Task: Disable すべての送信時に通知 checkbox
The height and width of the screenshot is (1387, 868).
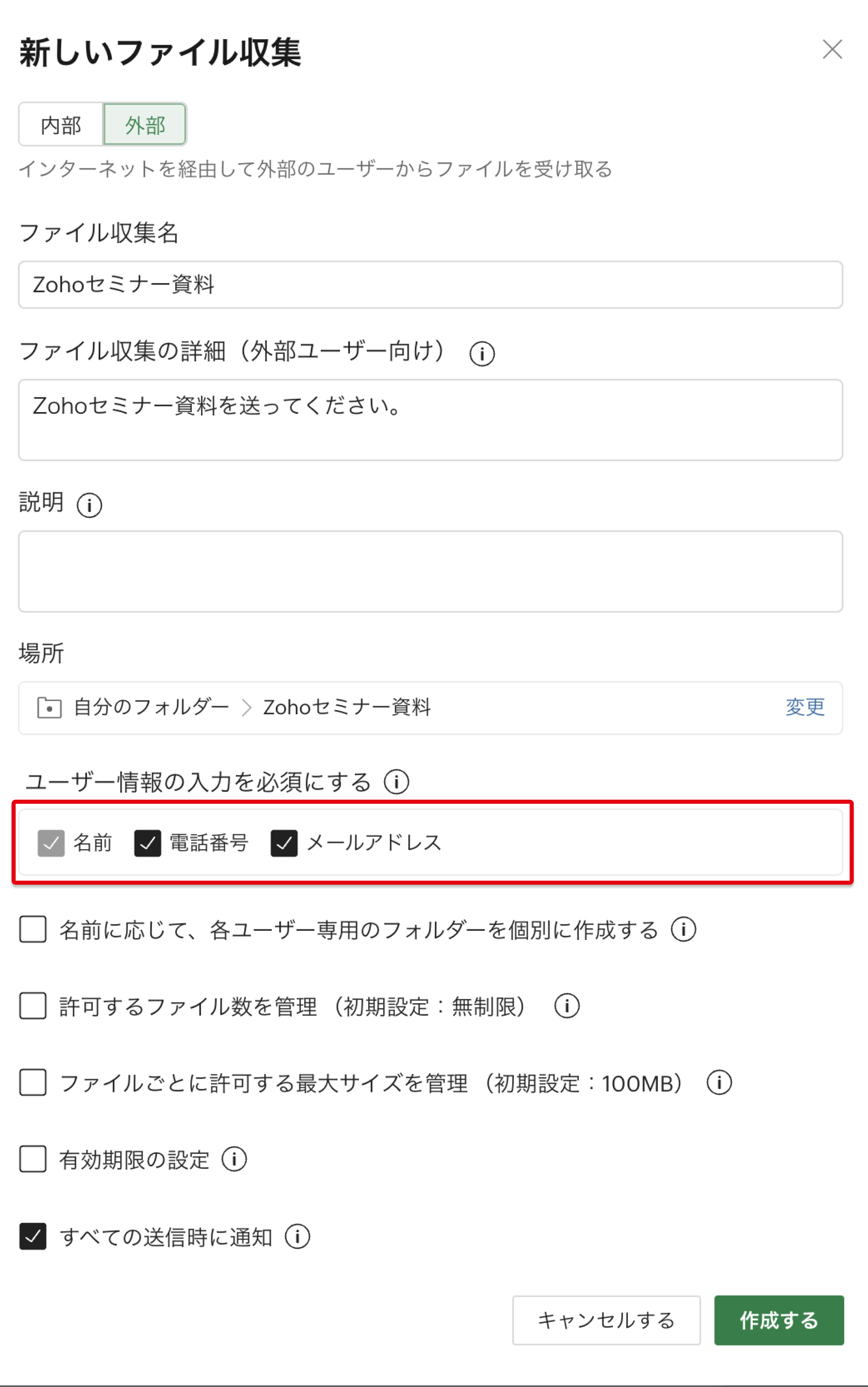Action: pyautogui.click(x=33, y=1237)
